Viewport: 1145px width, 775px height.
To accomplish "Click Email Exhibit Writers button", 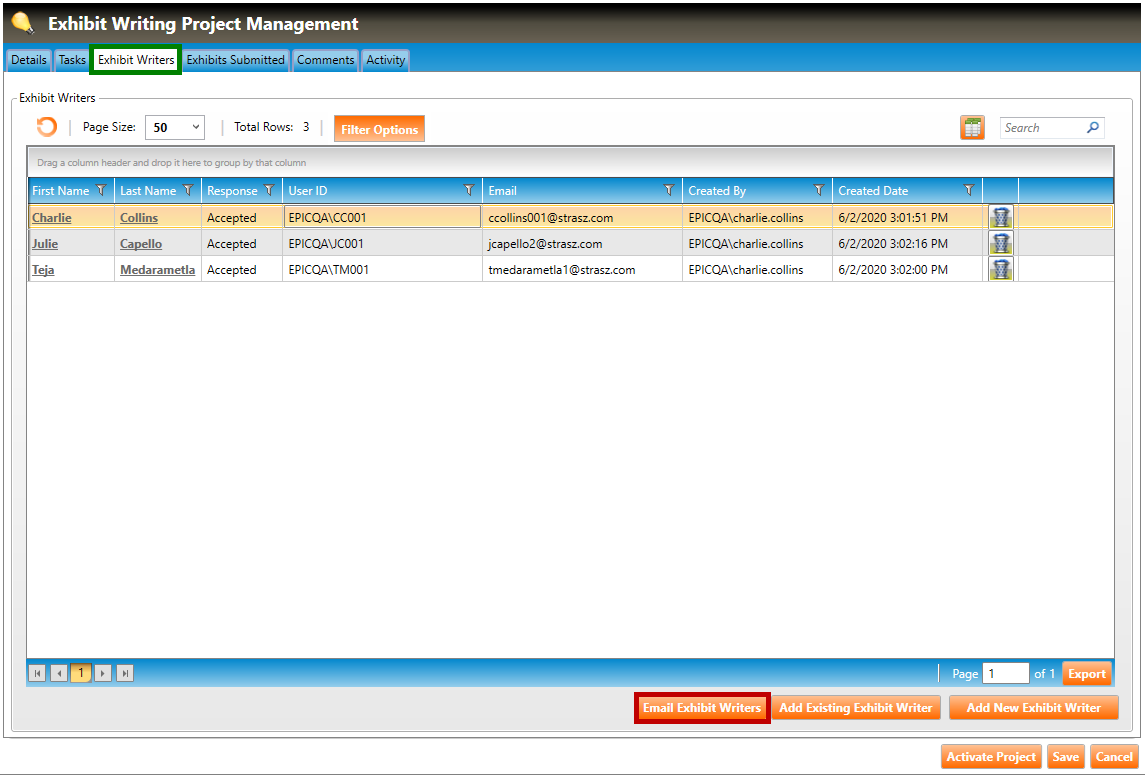I will pyautogui.click(x=702, y=708).
